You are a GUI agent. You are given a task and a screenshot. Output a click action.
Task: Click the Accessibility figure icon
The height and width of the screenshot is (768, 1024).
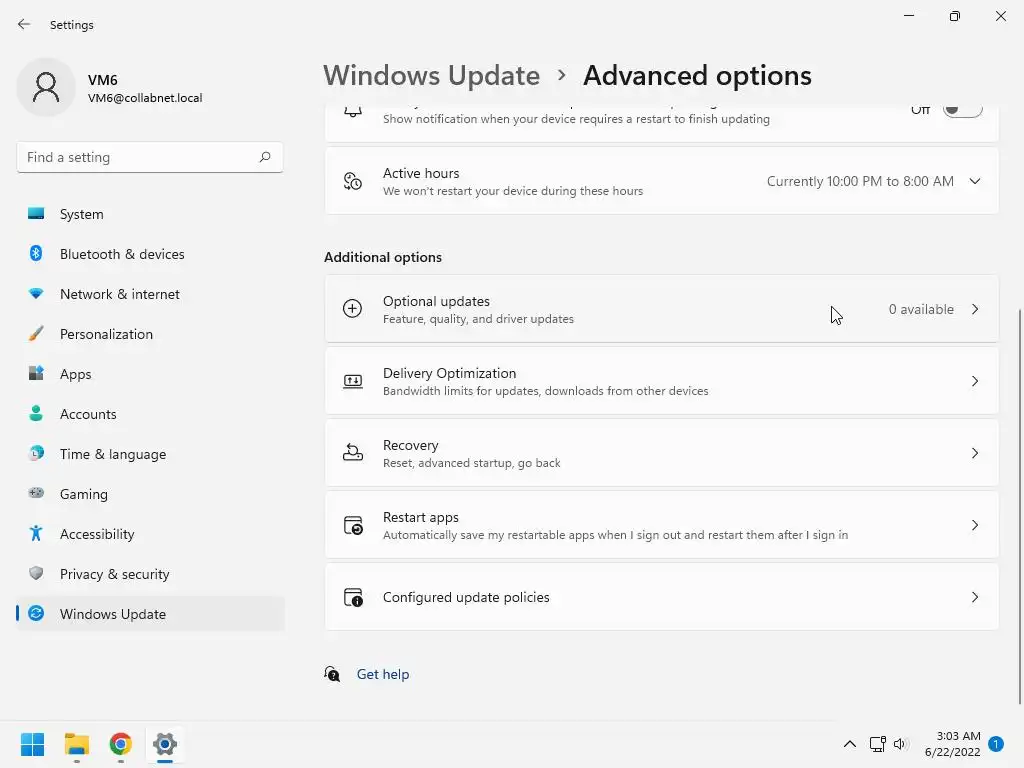36,534
